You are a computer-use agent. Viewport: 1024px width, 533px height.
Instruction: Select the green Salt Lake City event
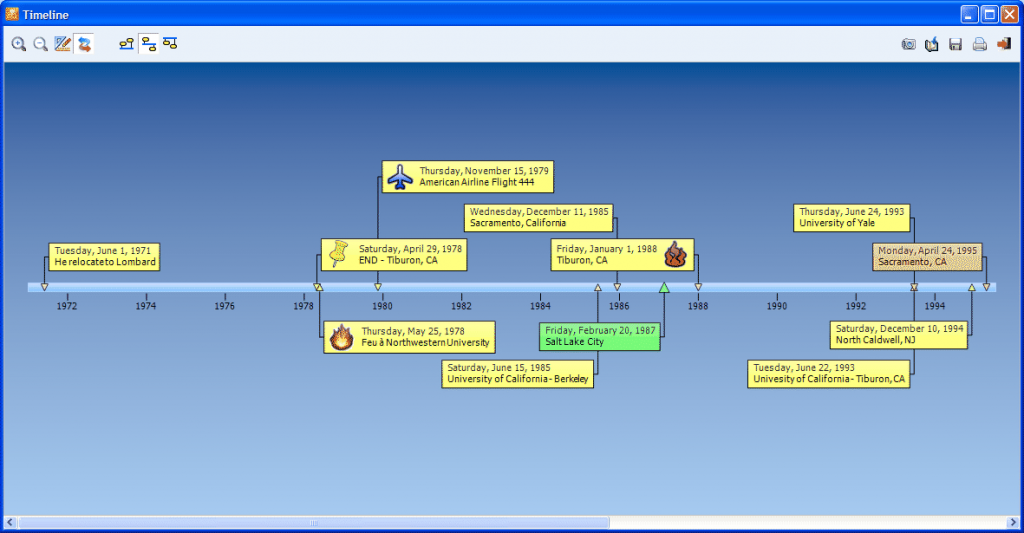[x=599, y=336]
